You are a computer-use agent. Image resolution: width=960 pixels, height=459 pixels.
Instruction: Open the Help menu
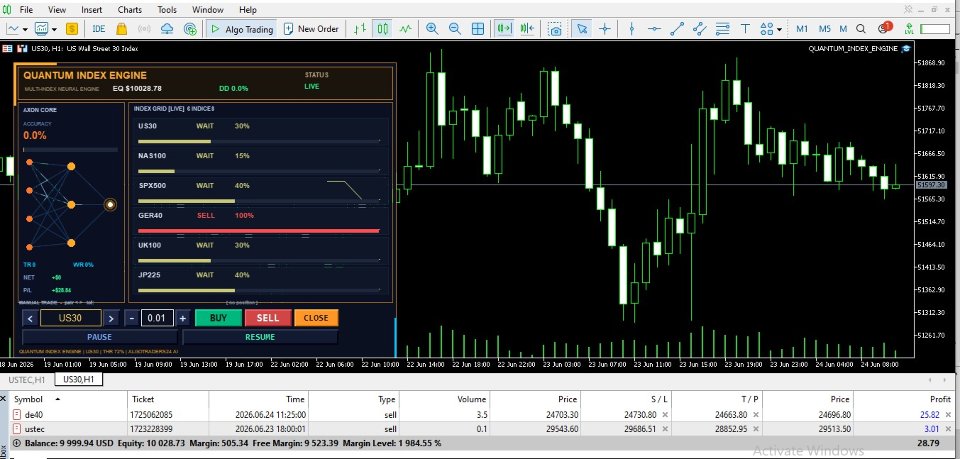247,10
